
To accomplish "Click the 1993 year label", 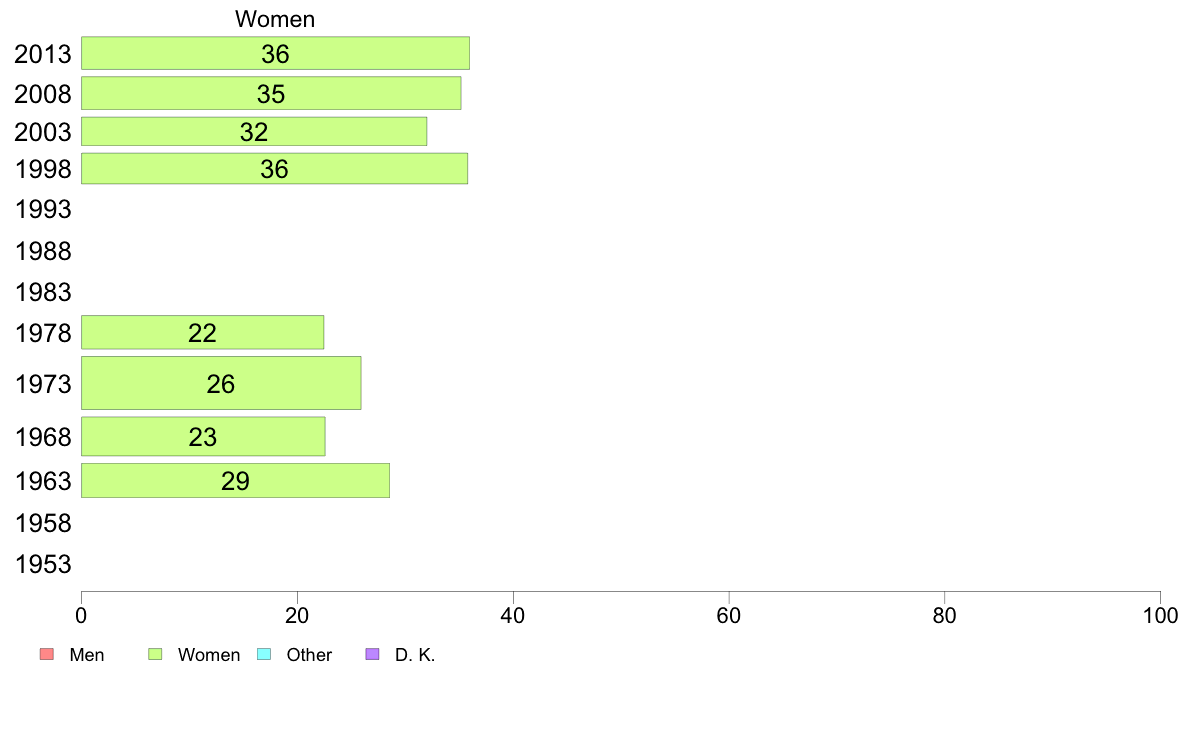I will point(43,209).
